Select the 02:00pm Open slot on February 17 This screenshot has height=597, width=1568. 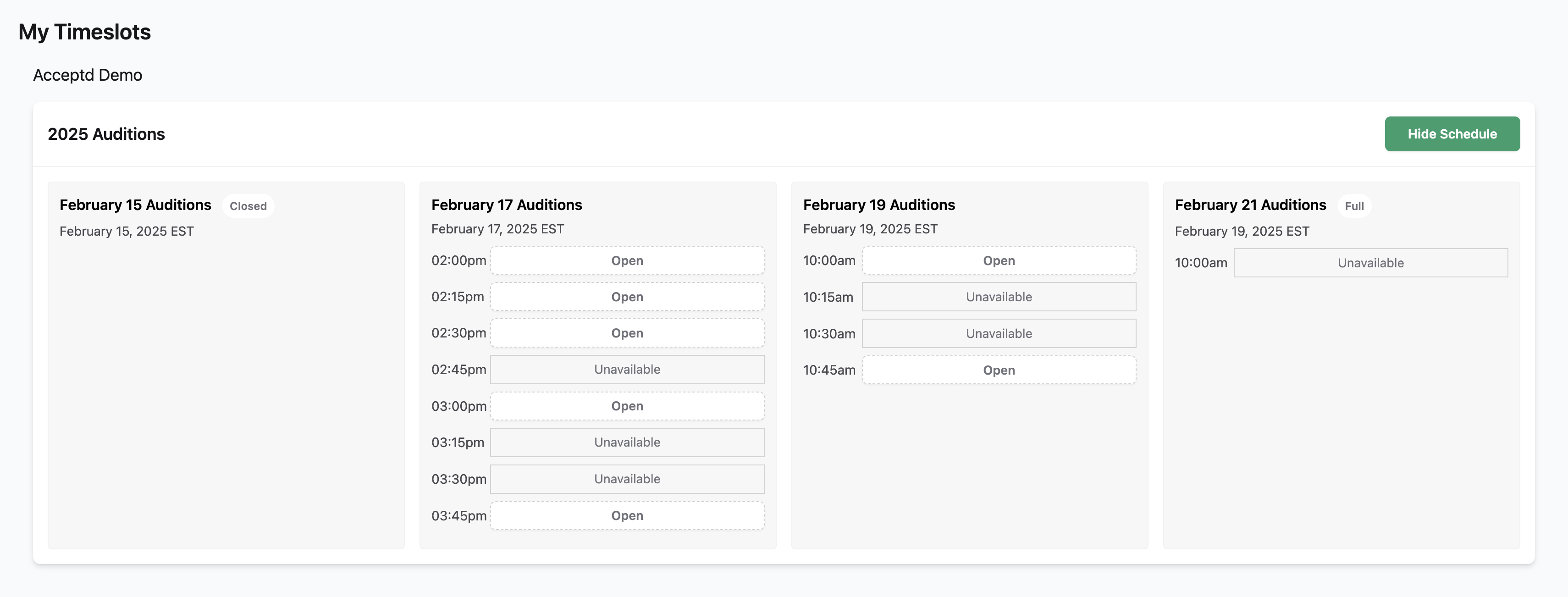[627, 260]
